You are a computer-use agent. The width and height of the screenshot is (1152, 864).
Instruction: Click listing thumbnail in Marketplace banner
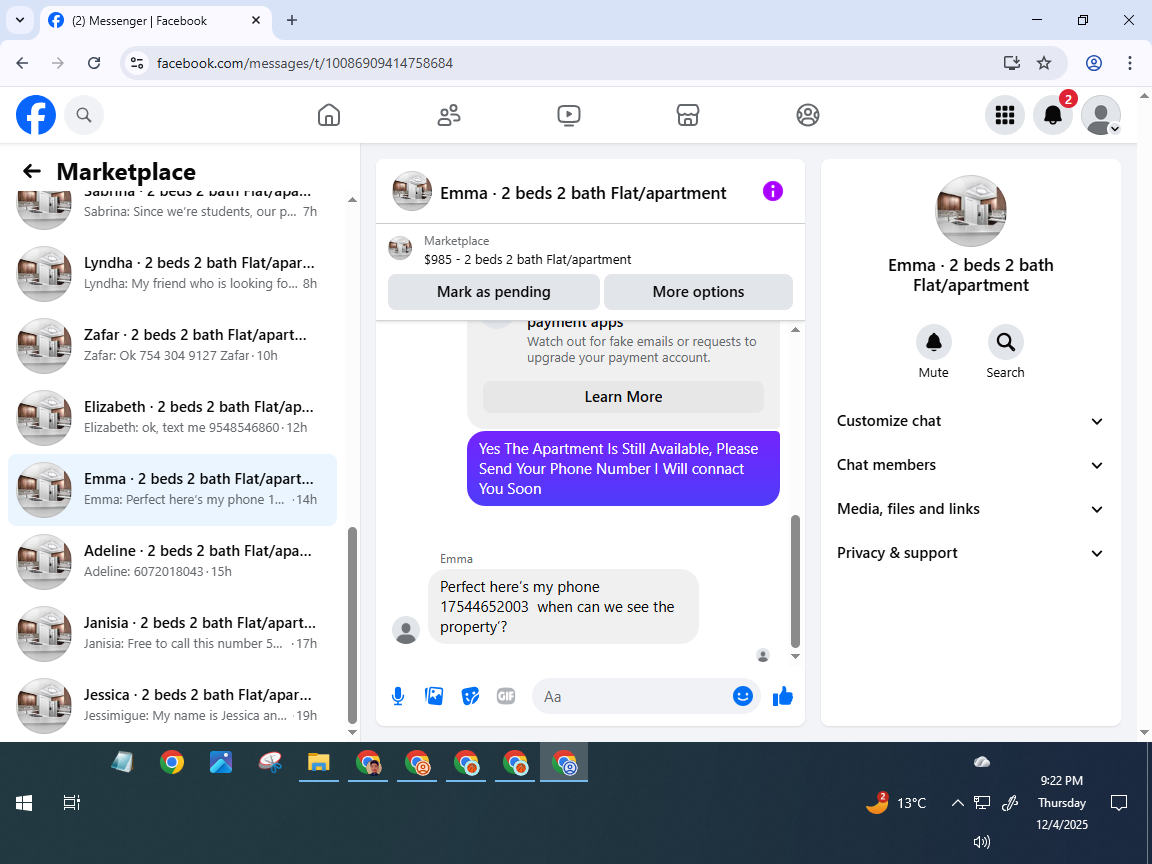[400, 248]
